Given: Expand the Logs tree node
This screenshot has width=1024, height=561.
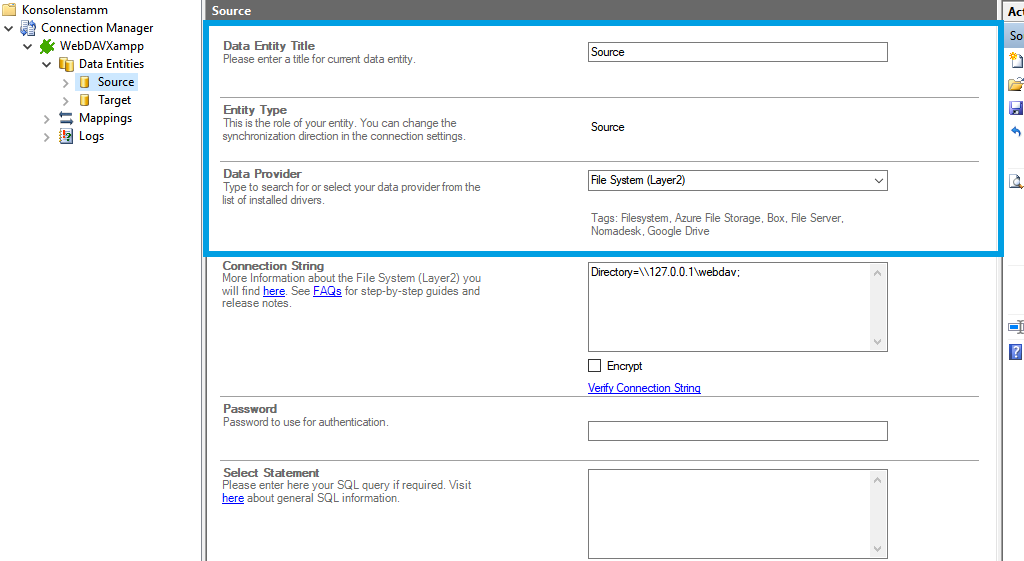Looking at the screenshot, I should 47,136.
